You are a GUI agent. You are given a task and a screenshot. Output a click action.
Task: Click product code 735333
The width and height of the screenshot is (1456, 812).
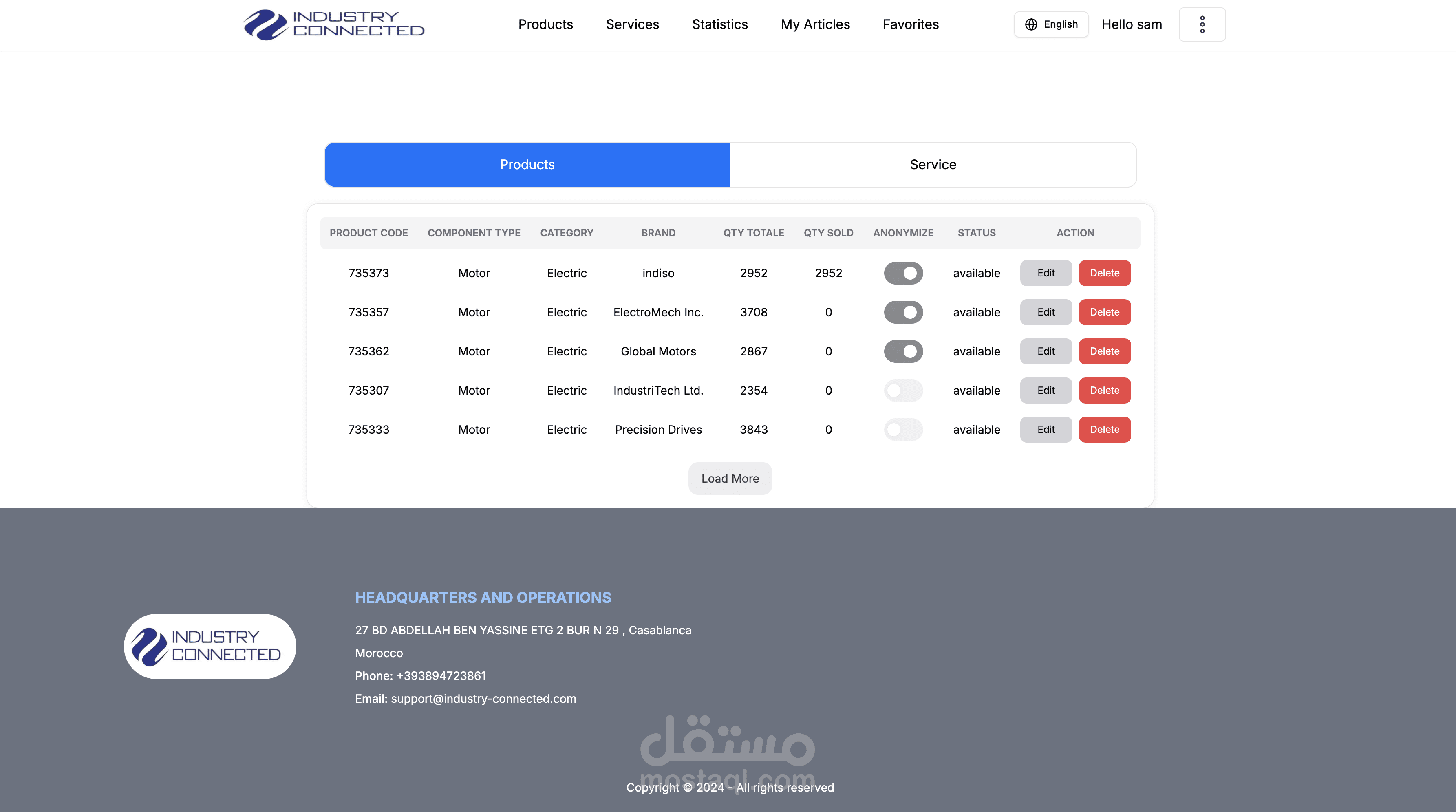(368, 430)
